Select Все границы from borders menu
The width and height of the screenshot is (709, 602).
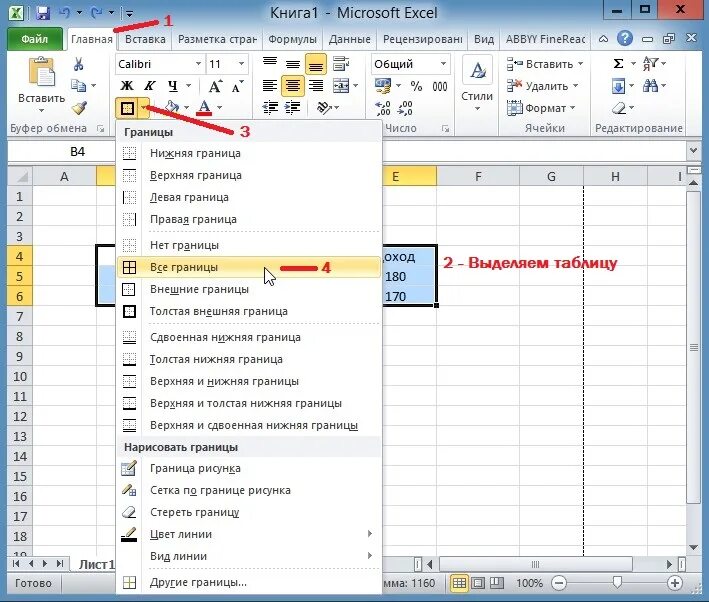249,267
